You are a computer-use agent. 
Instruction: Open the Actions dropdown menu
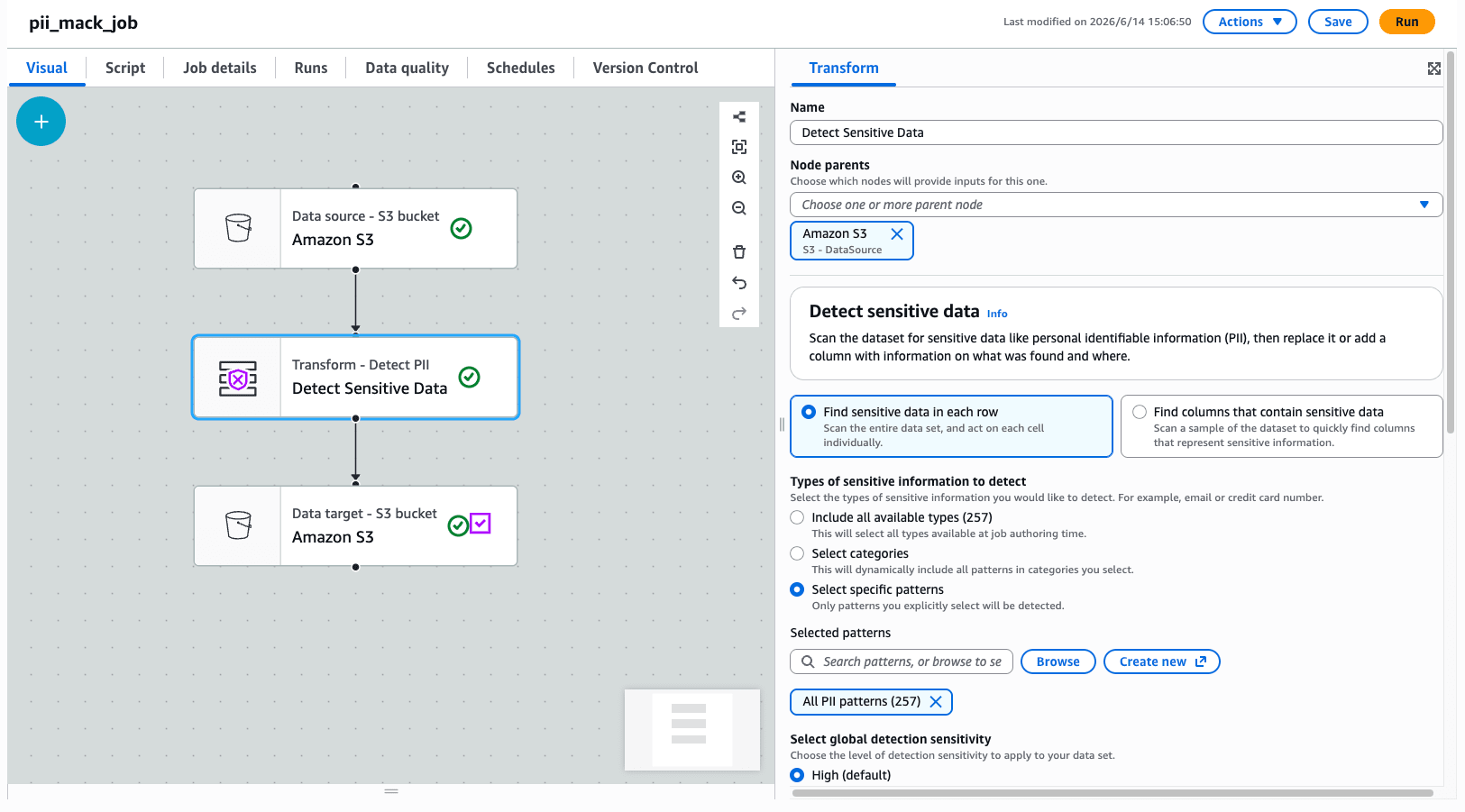click(1250, 22)
